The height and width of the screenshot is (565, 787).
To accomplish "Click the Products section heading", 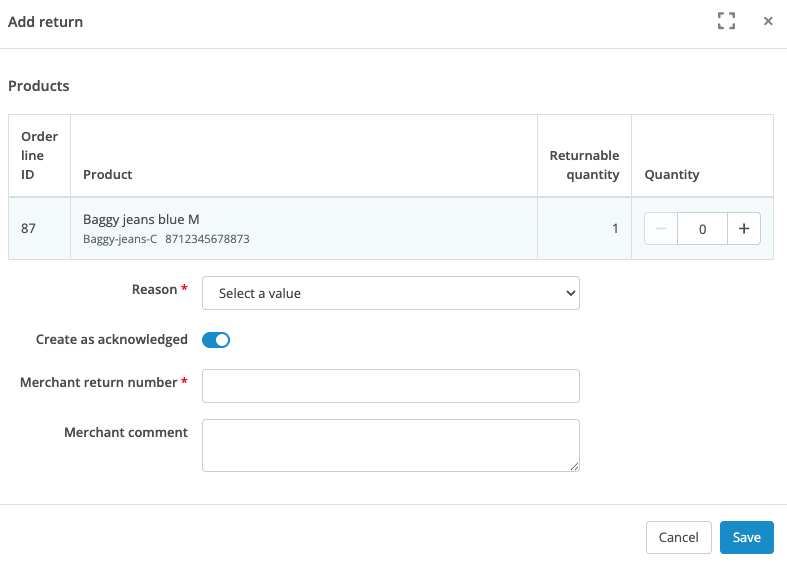I will click(39, 86).
